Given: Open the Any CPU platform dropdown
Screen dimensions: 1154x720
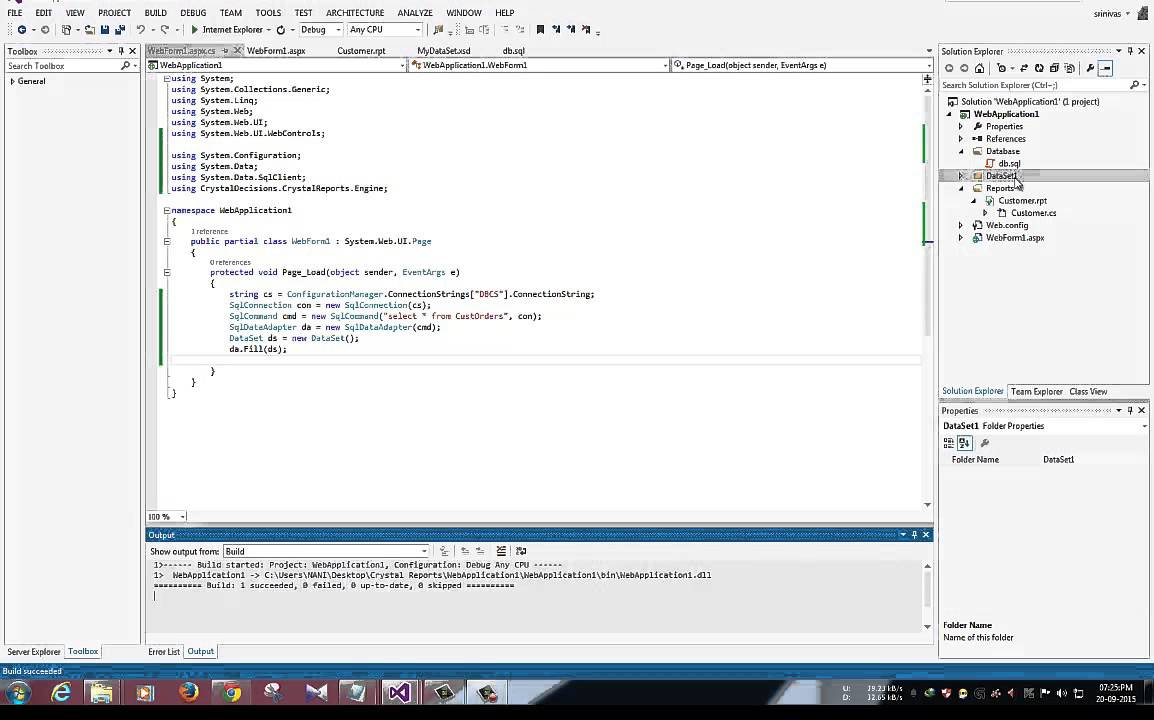Looking at the screenshot, I should coord(385,29).
